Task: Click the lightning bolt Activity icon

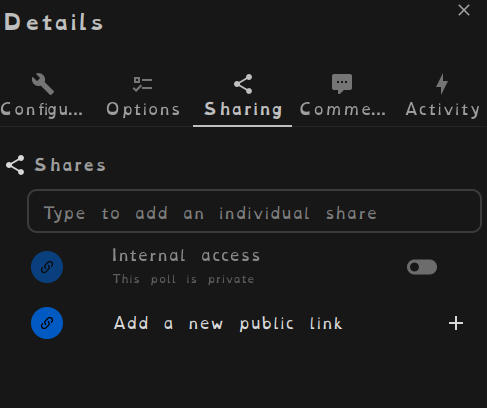Action: coord(442,84)
